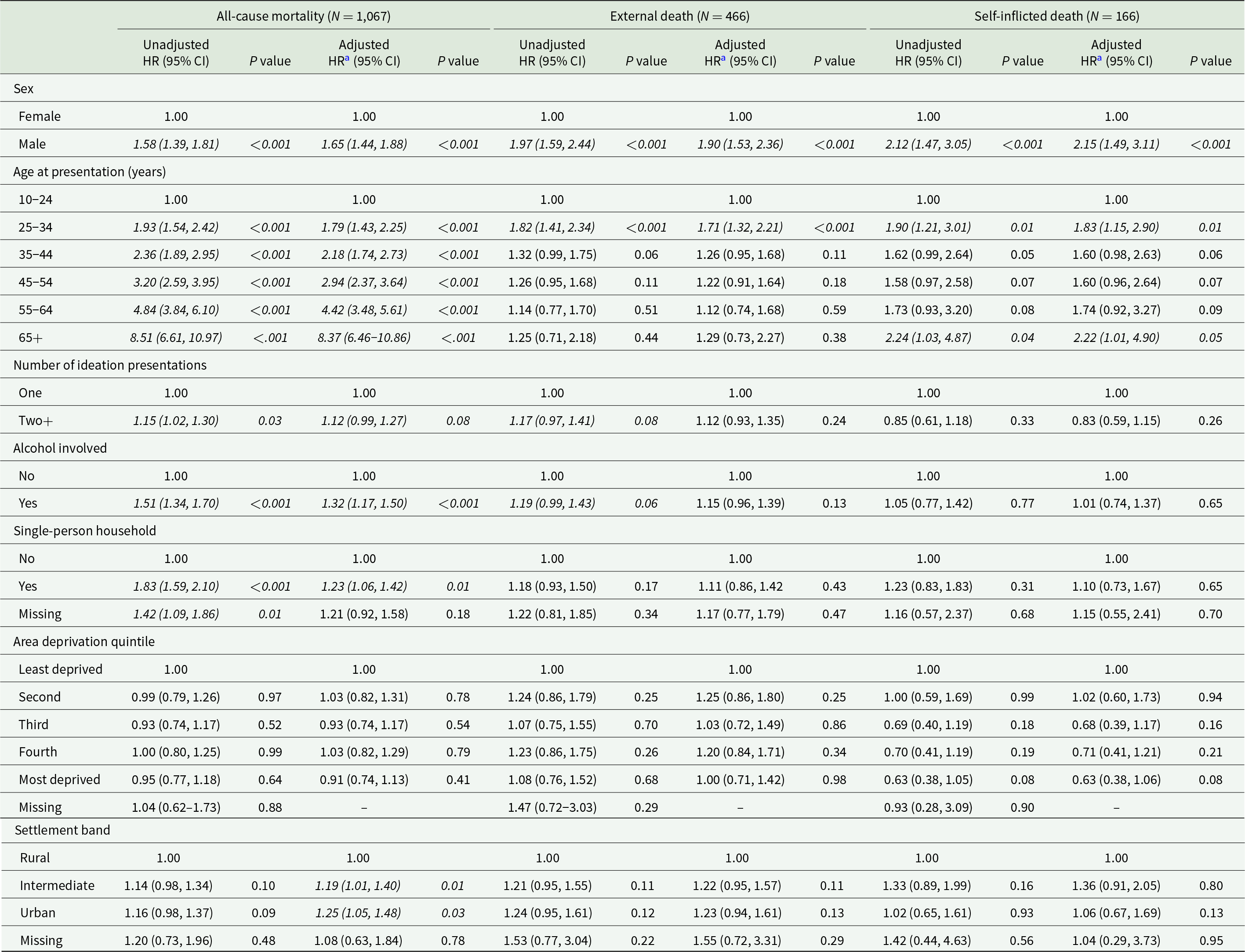Click footnote 'a' in Self-inflicted death Adjusted HR header
Viewport: 1245px width, 952px height.
[1100, 58]
